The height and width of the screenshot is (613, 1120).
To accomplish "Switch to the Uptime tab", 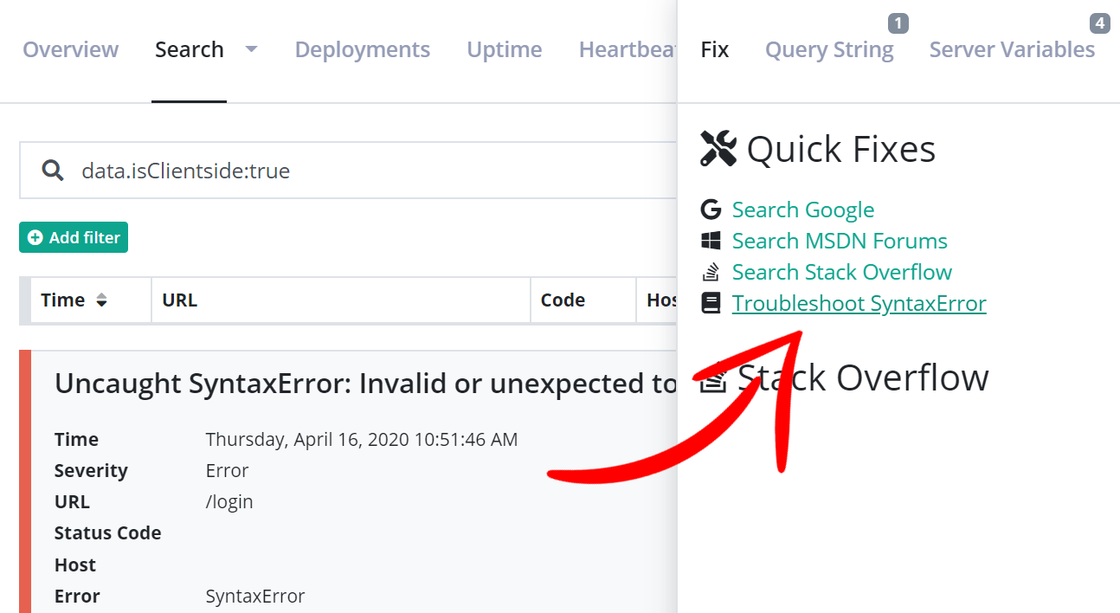I will [504, 49].
